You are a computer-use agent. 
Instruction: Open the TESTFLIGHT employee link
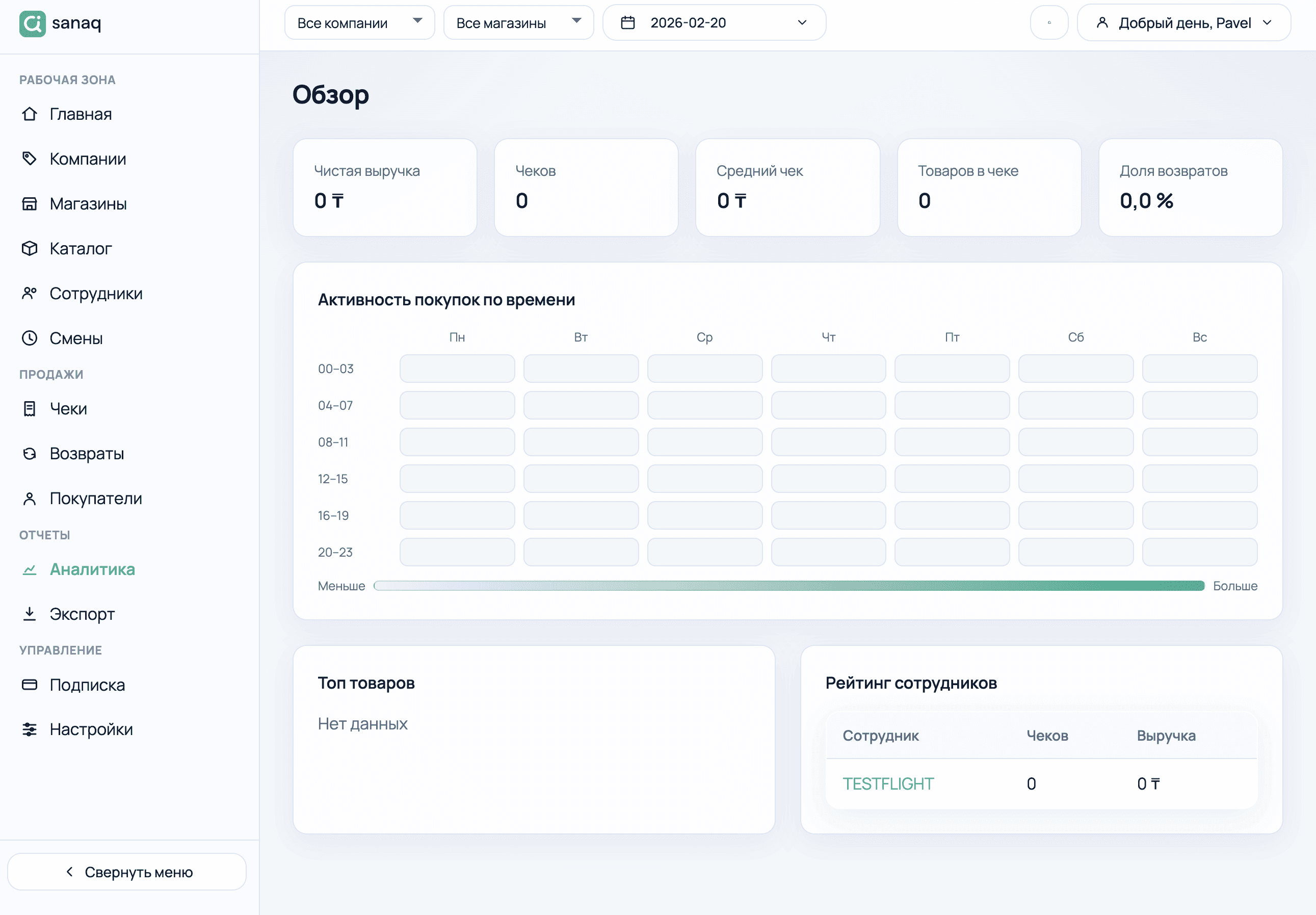click(888, 783)
